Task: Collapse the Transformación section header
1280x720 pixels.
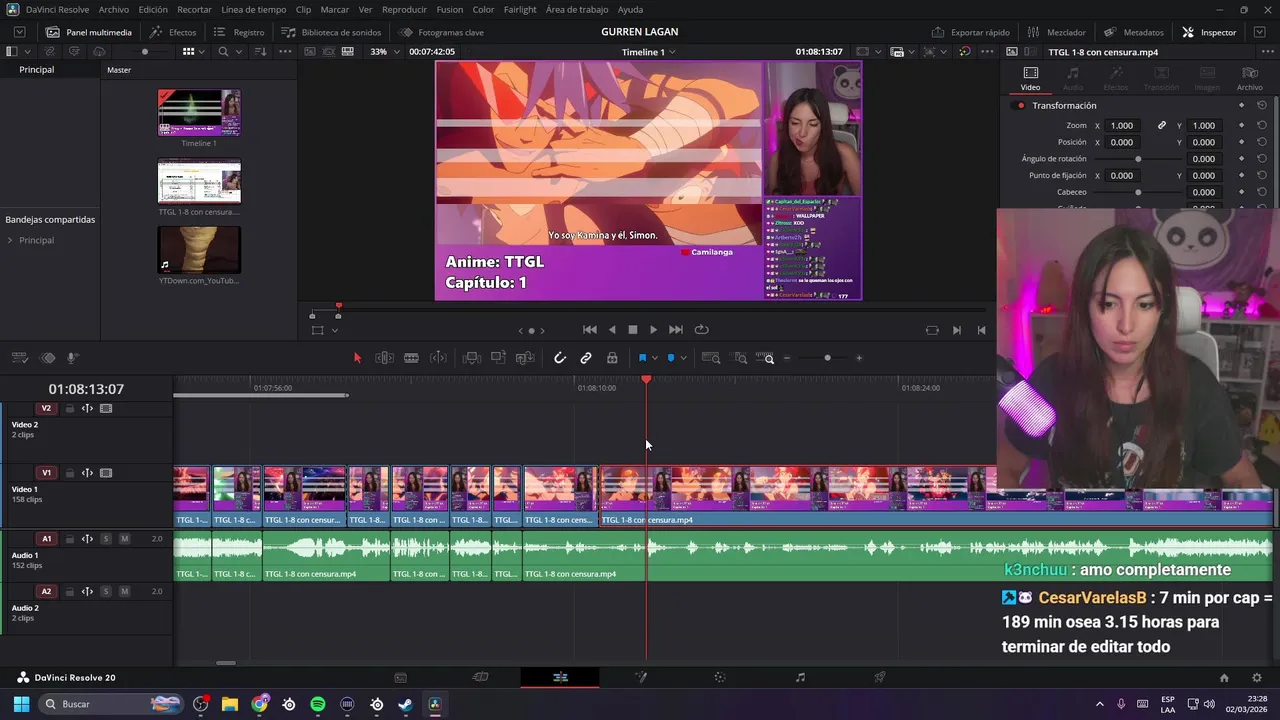Action: [x=1064, y=105]
